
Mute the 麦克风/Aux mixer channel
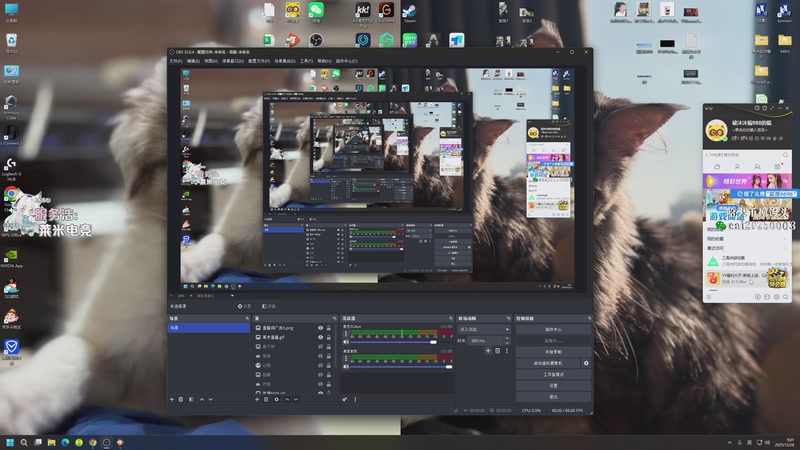(x=346, y=342)
